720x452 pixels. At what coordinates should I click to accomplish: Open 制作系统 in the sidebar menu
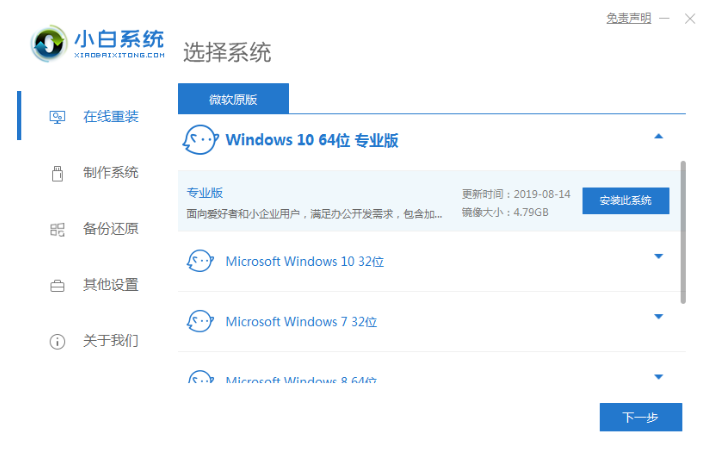click(x=110, y=173)
